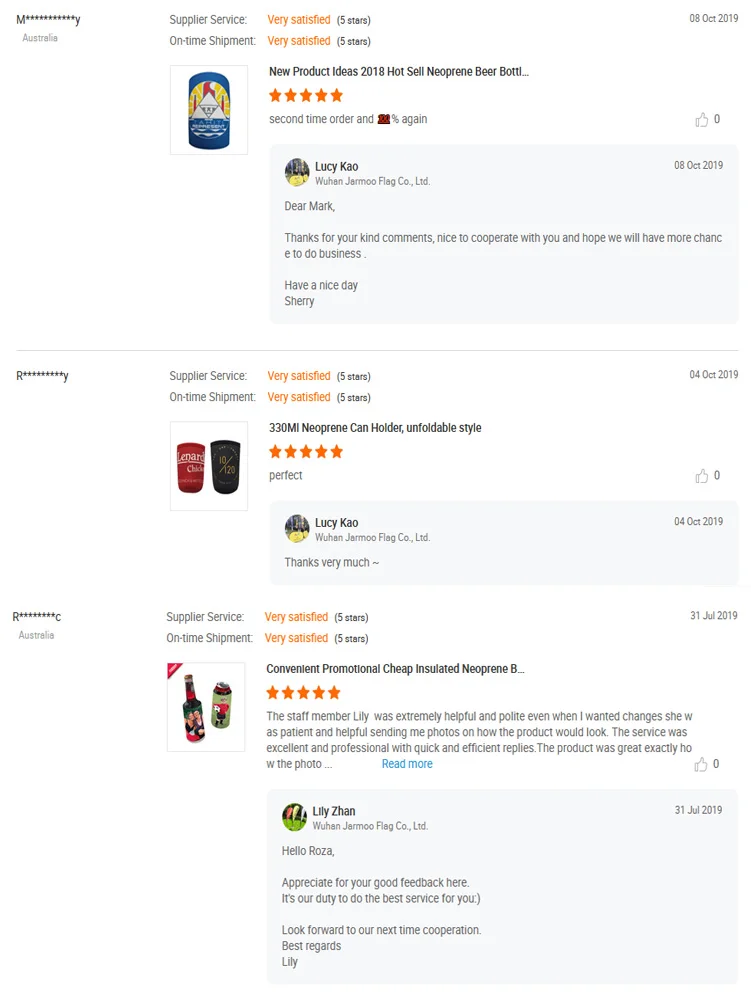Click reviewer name R********c
751x994 pixels.
(37, 617)
